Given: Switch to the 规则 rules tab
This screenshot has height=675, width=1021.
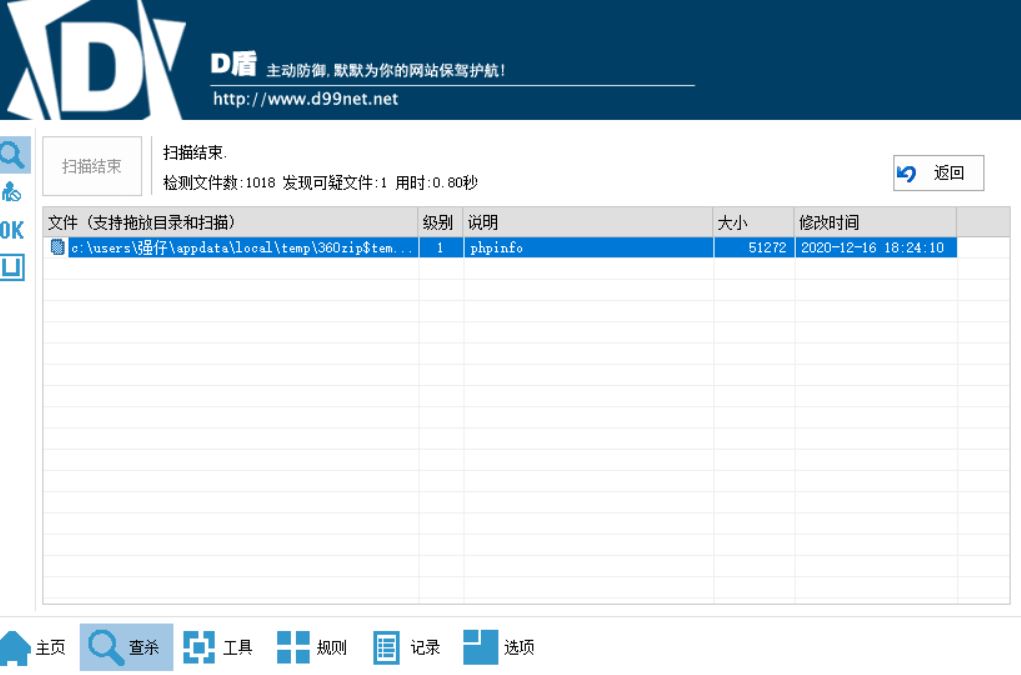Looking at the screenshot, I should 312,647.
